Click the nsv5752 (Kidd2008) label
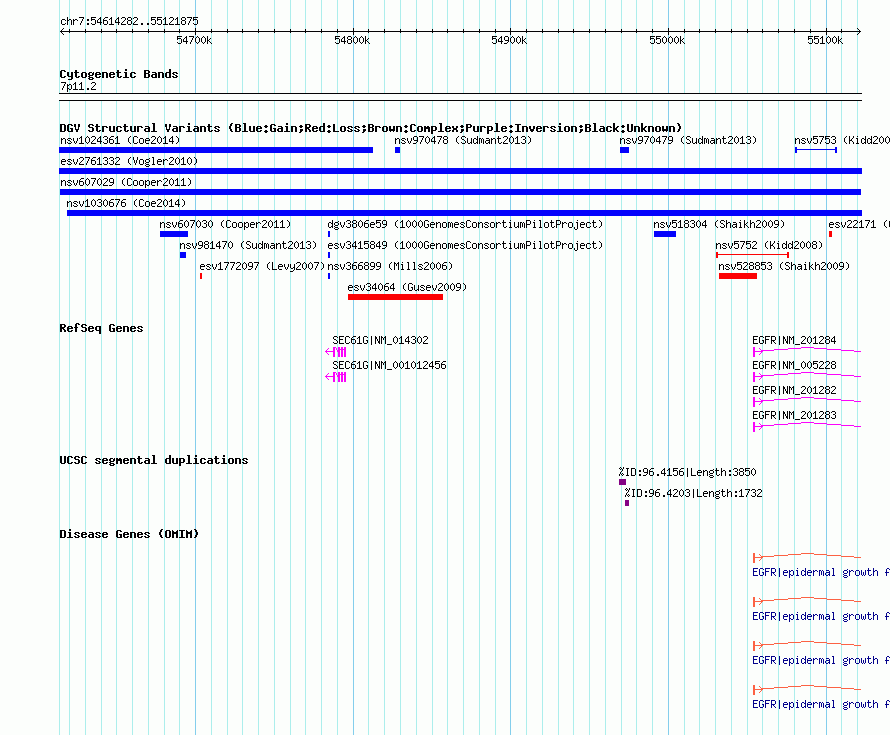 click(769, 245)
